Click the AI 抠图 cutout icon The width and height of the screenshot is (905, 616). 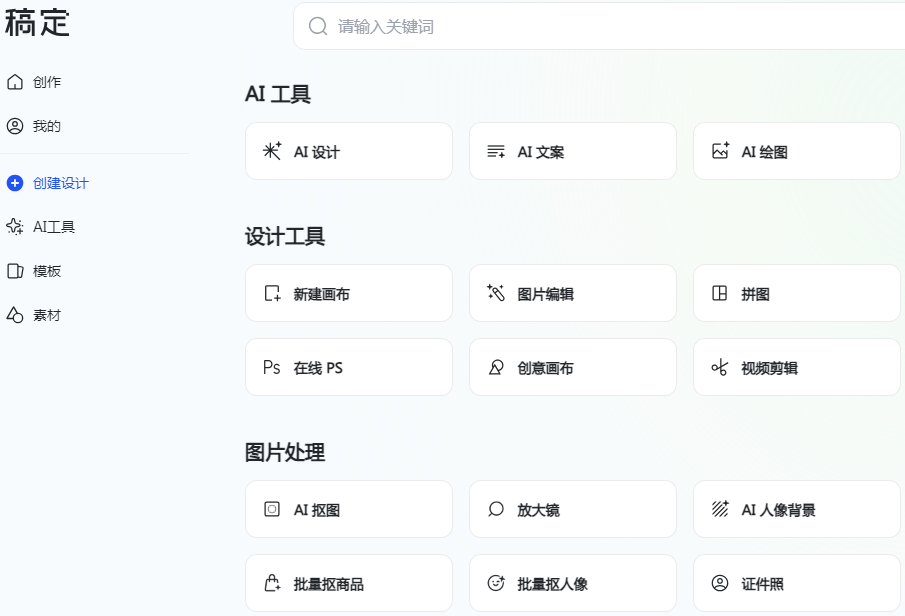272,510
